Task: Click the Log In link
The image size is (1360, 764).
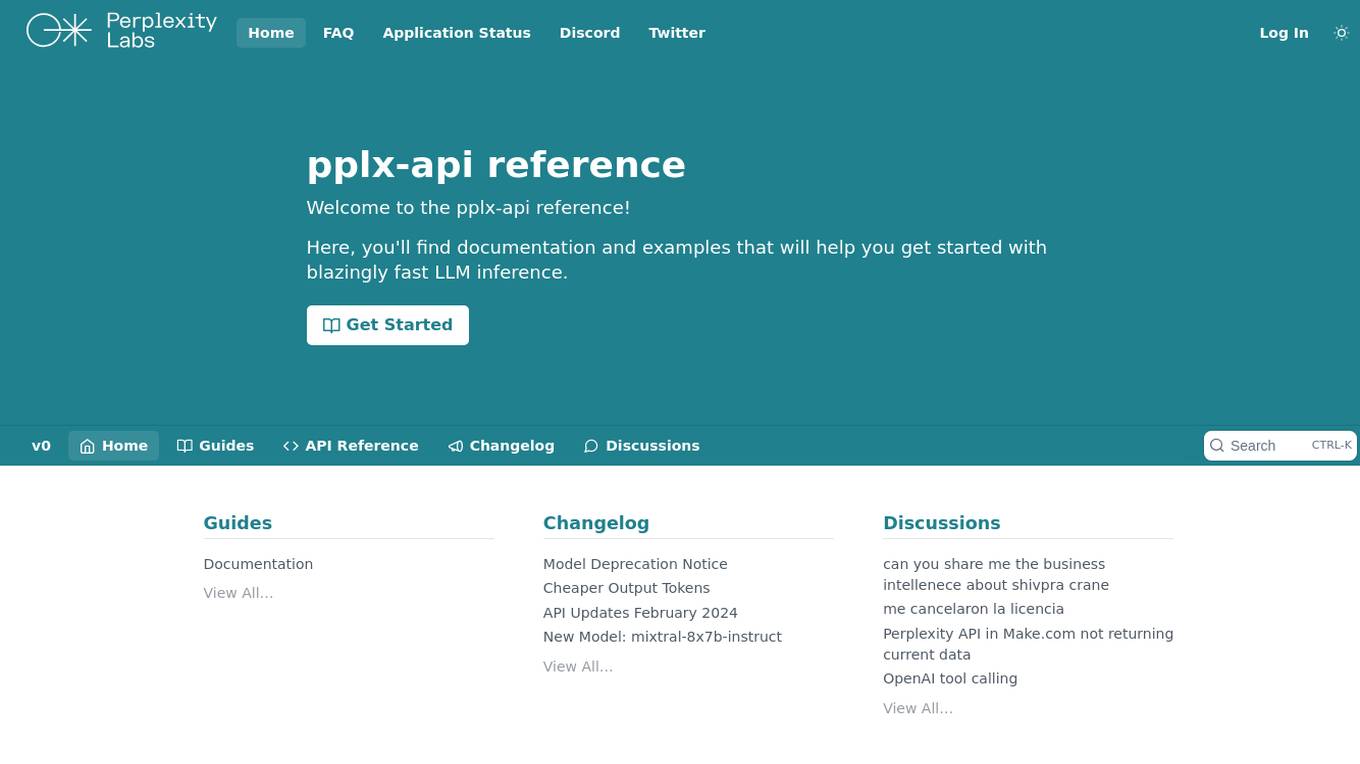Action: tap(1284, 33)
